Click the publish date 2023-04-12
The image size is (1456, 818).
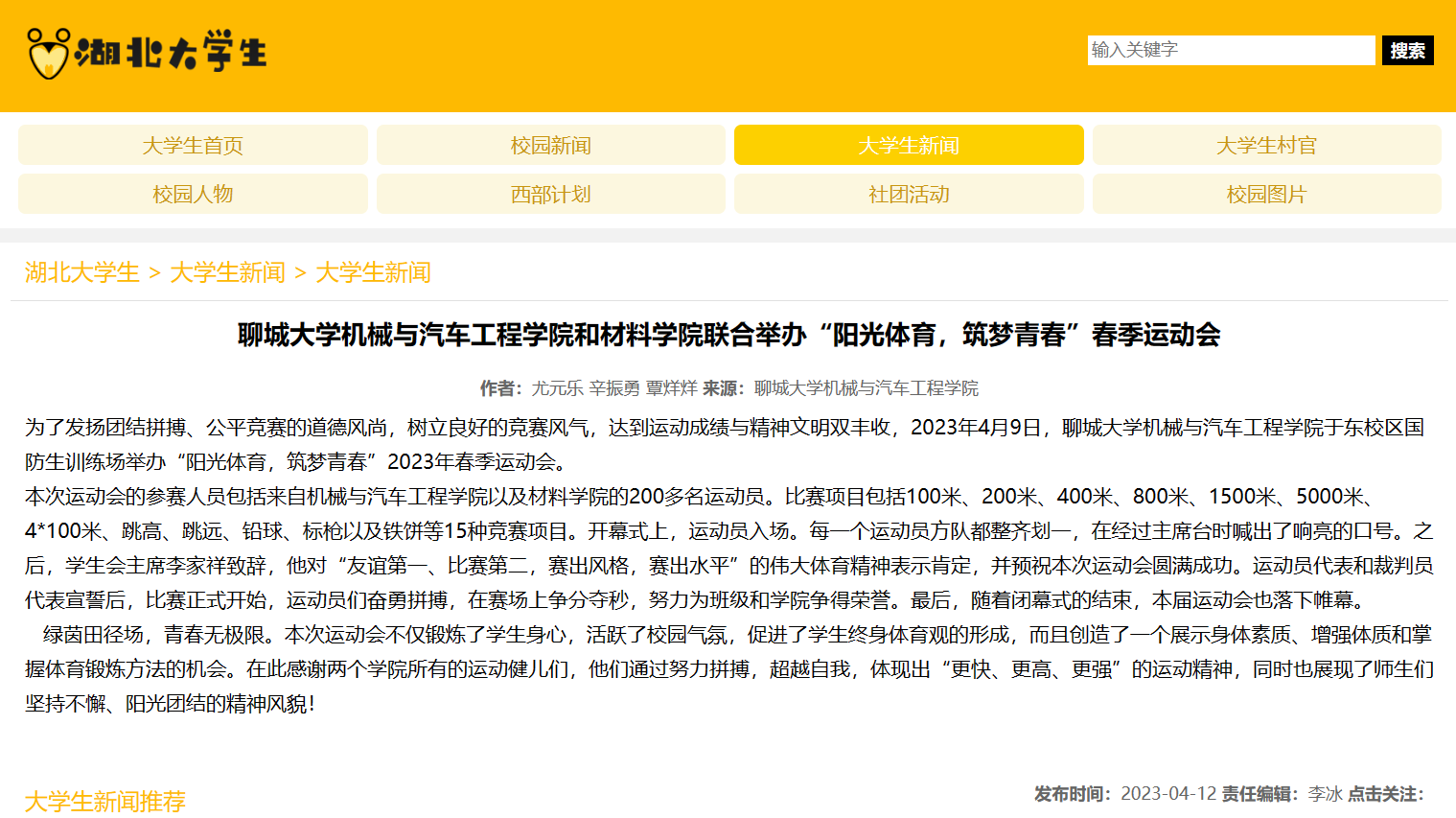pyautogui.click(x=1167, y=794)
